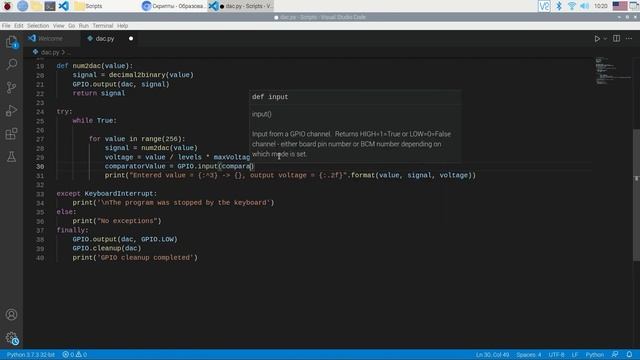Change indentation via Spaces: 4
Screen dimensions: 640x360
tap(529, 355)
